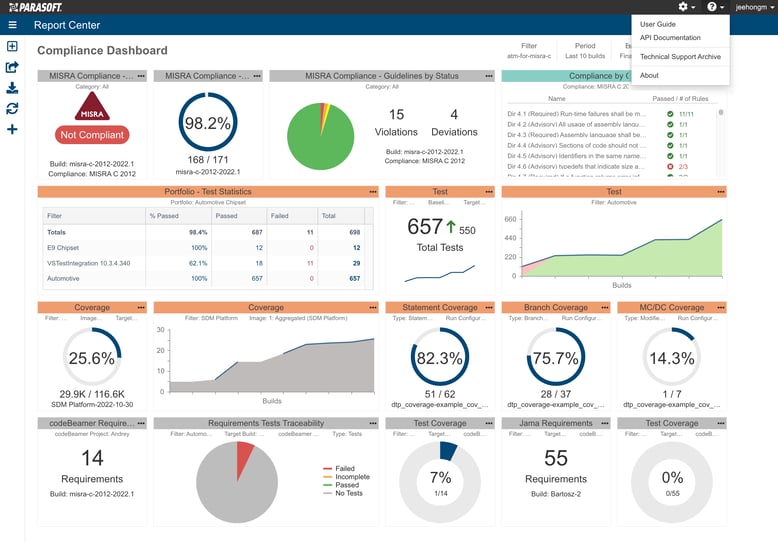The height and width of the screenshot is (542, 778).
Task: Open options of Test Coverage 0% widget
Action: coord(721,423)
